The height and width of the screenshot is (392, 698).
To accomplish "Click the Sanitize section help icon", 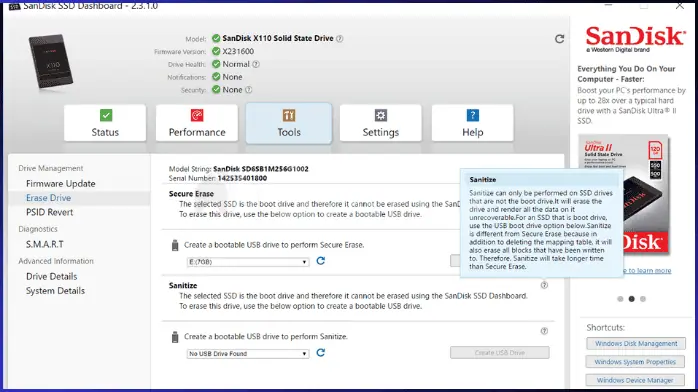I will coord(544,285).
